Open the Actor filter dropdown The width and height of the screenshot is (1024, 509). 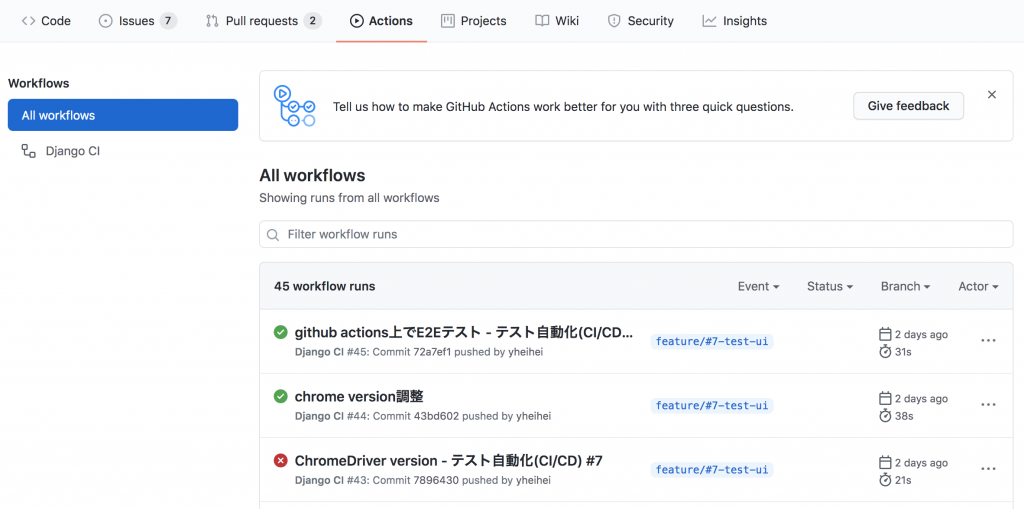978,286
